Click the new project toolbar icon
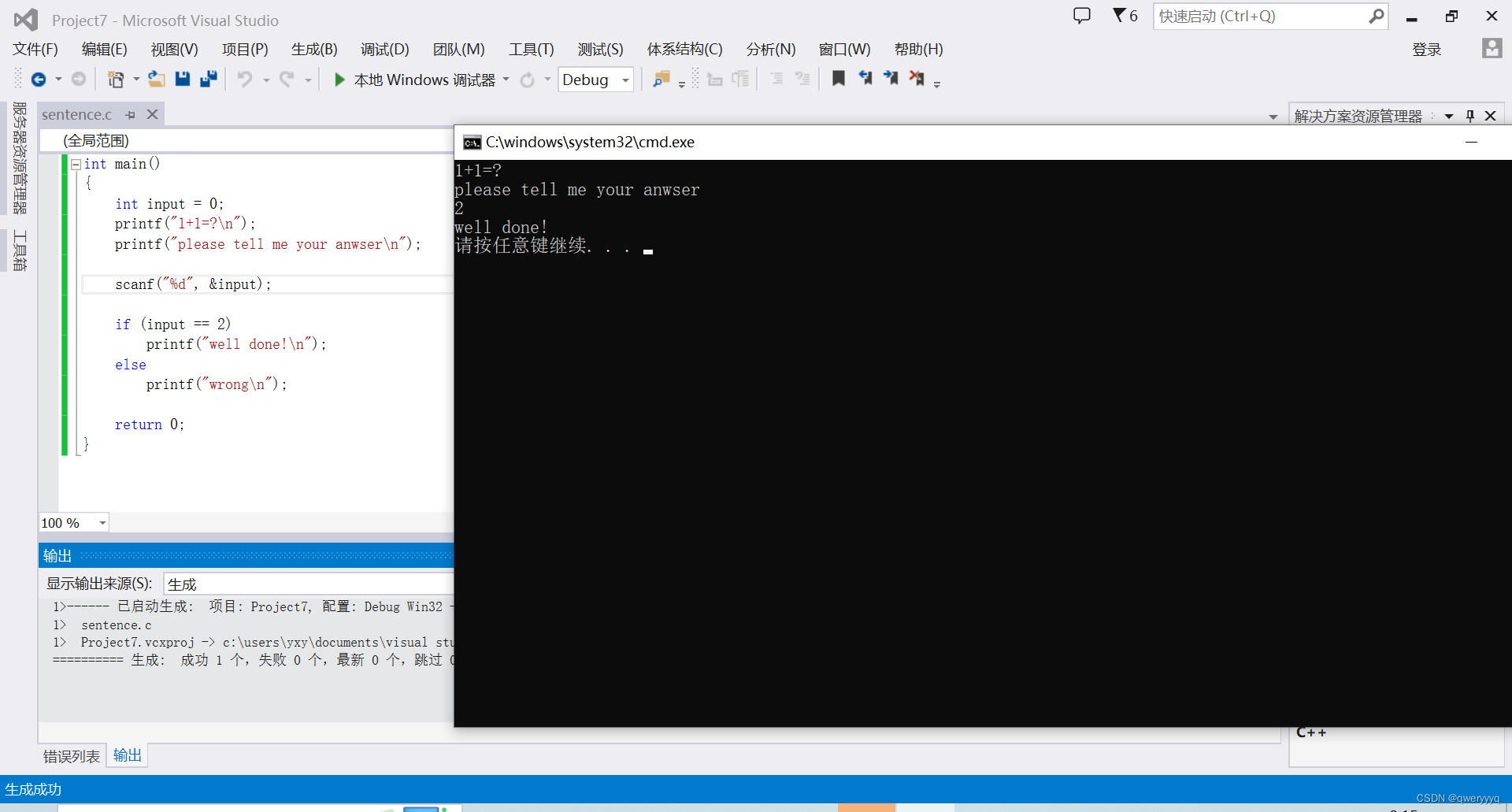 click(x=116, y=80)
